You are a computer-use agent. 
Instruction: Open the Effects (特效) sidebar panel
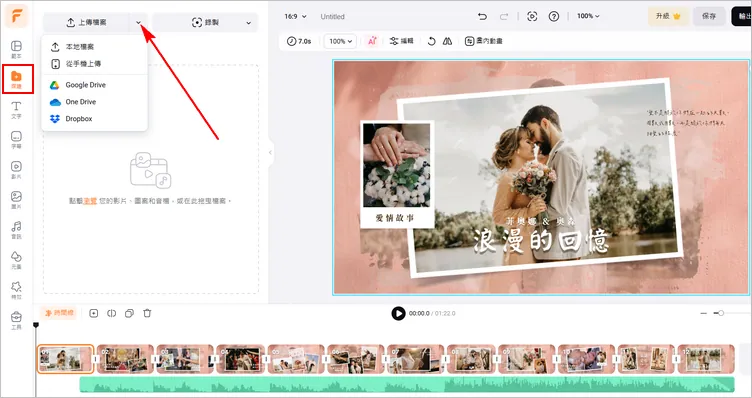pos(16,290)
